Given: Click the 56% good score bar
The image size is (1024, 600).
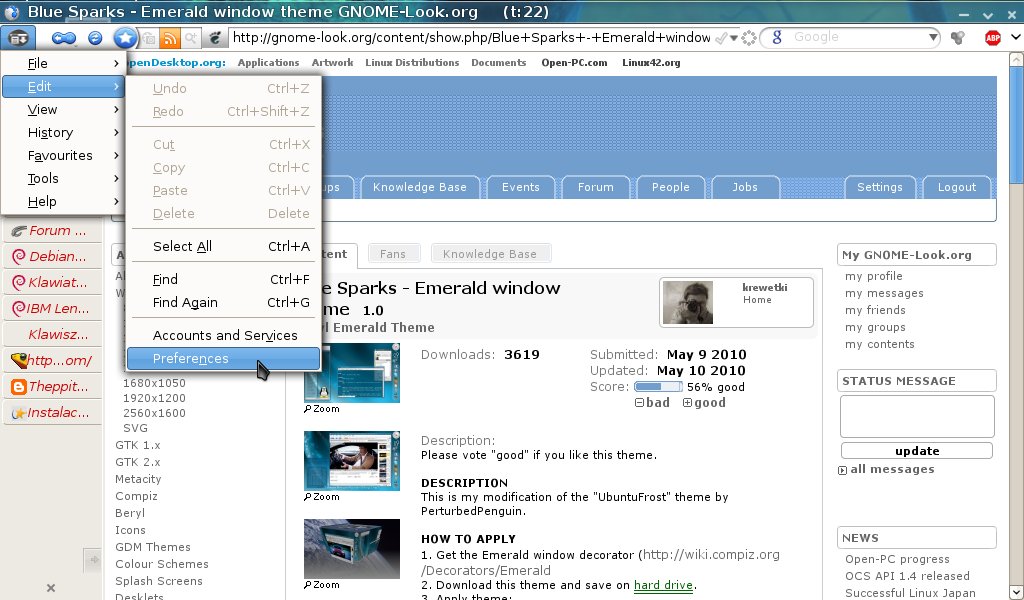Looking at the screenshot, I should (x=658, y=387).
